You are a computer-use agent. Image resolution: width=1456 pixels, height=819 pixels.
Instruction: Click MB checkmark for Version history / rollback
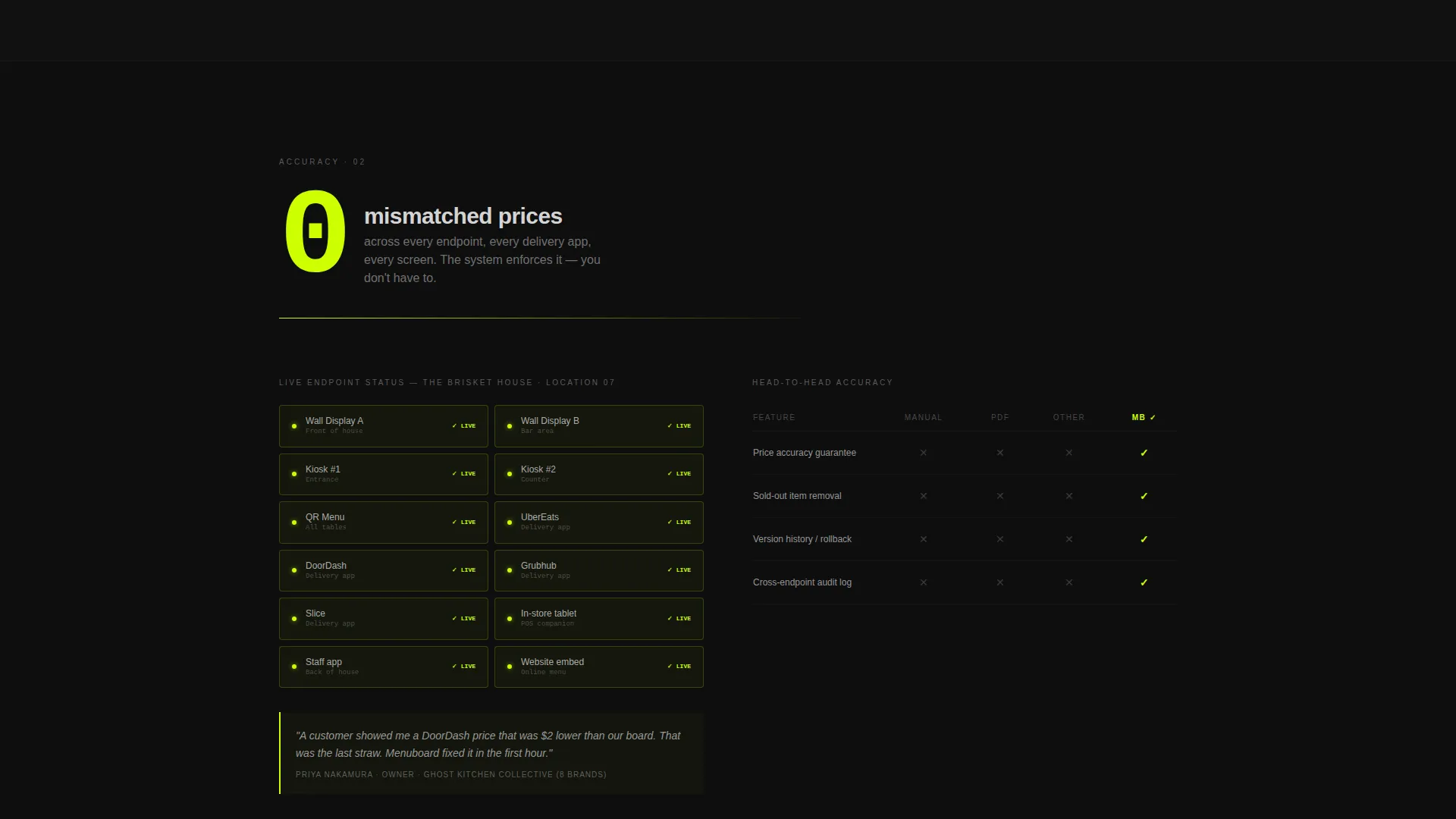click(1144, 539)
